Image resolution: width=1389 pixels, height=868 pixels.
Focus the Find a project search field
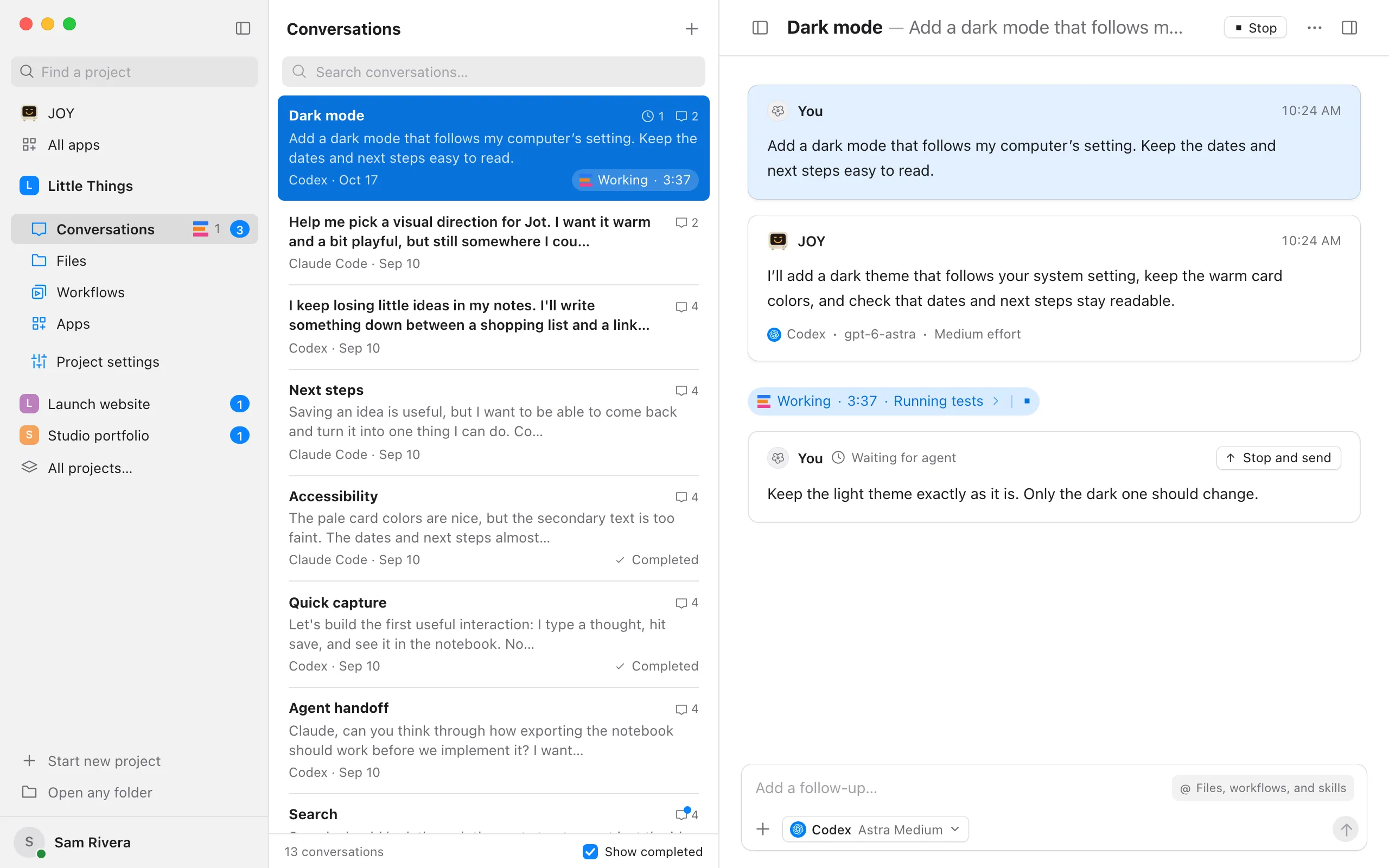(135, 72)
